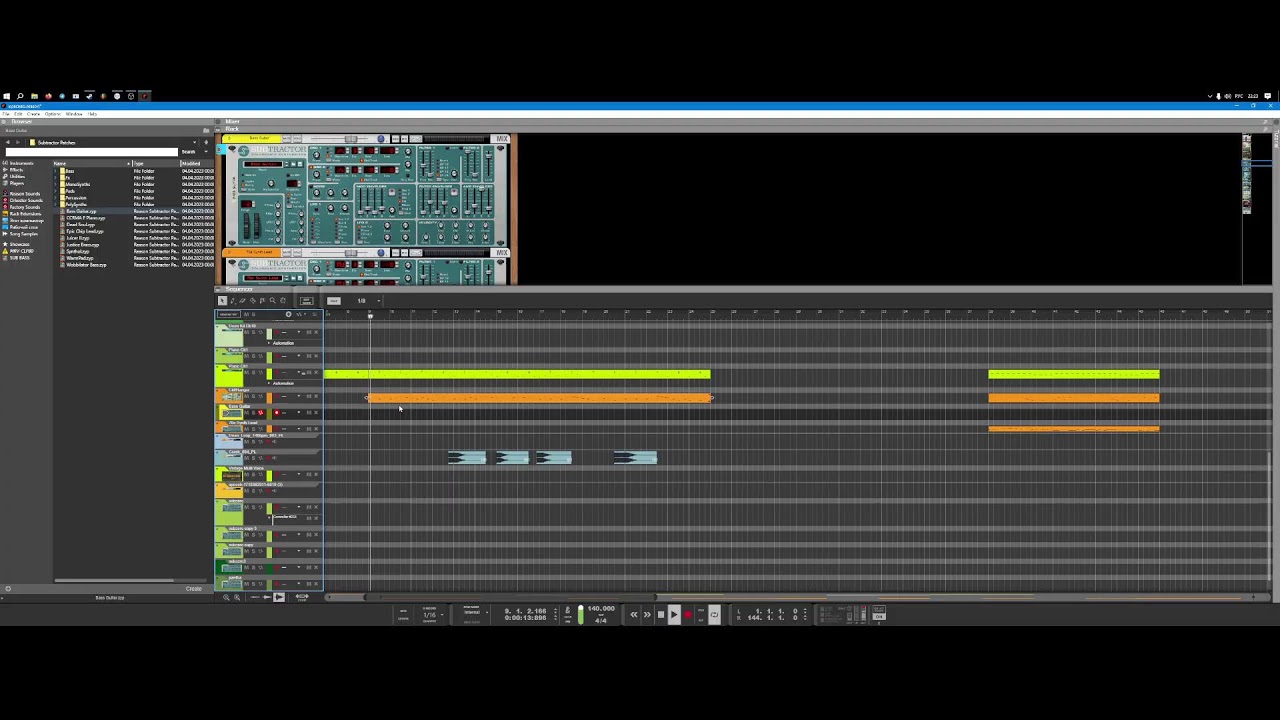Solo the Bass Guitar sequencer track
Screen dimensions: 1280x720
coord(253,413)
